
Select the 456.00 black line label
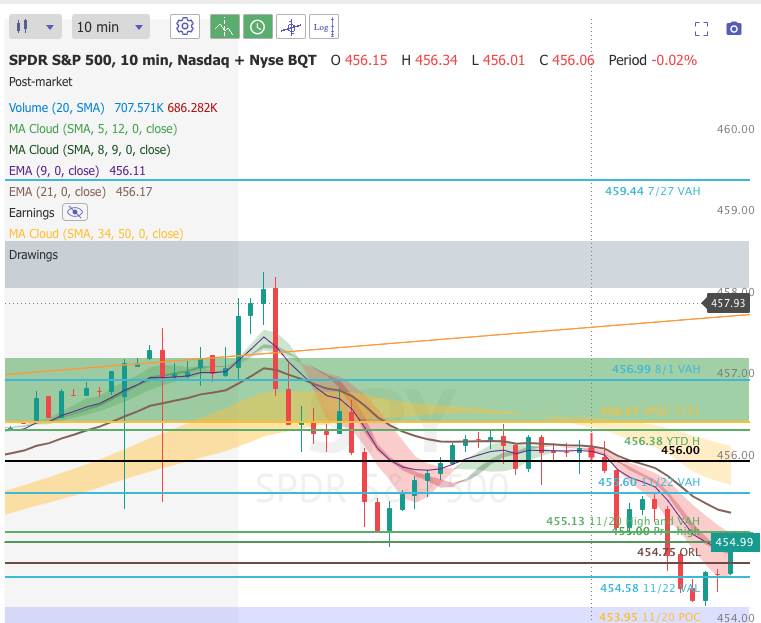(680, 450)
